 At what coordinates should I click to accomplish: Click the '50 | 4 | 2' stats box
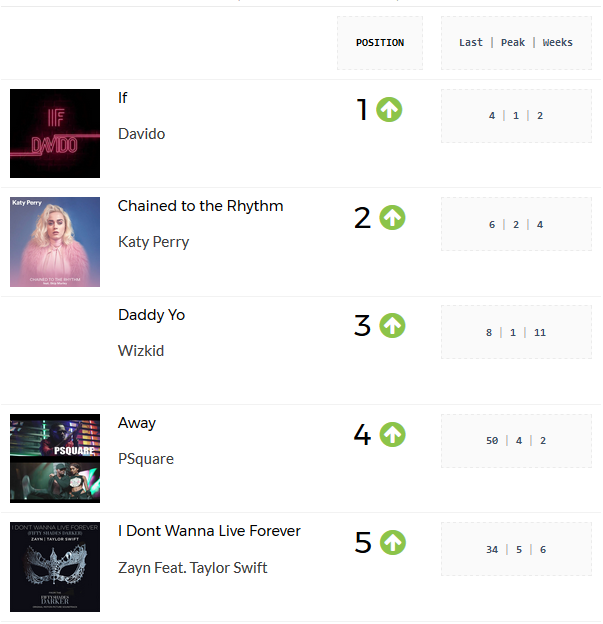516,441
